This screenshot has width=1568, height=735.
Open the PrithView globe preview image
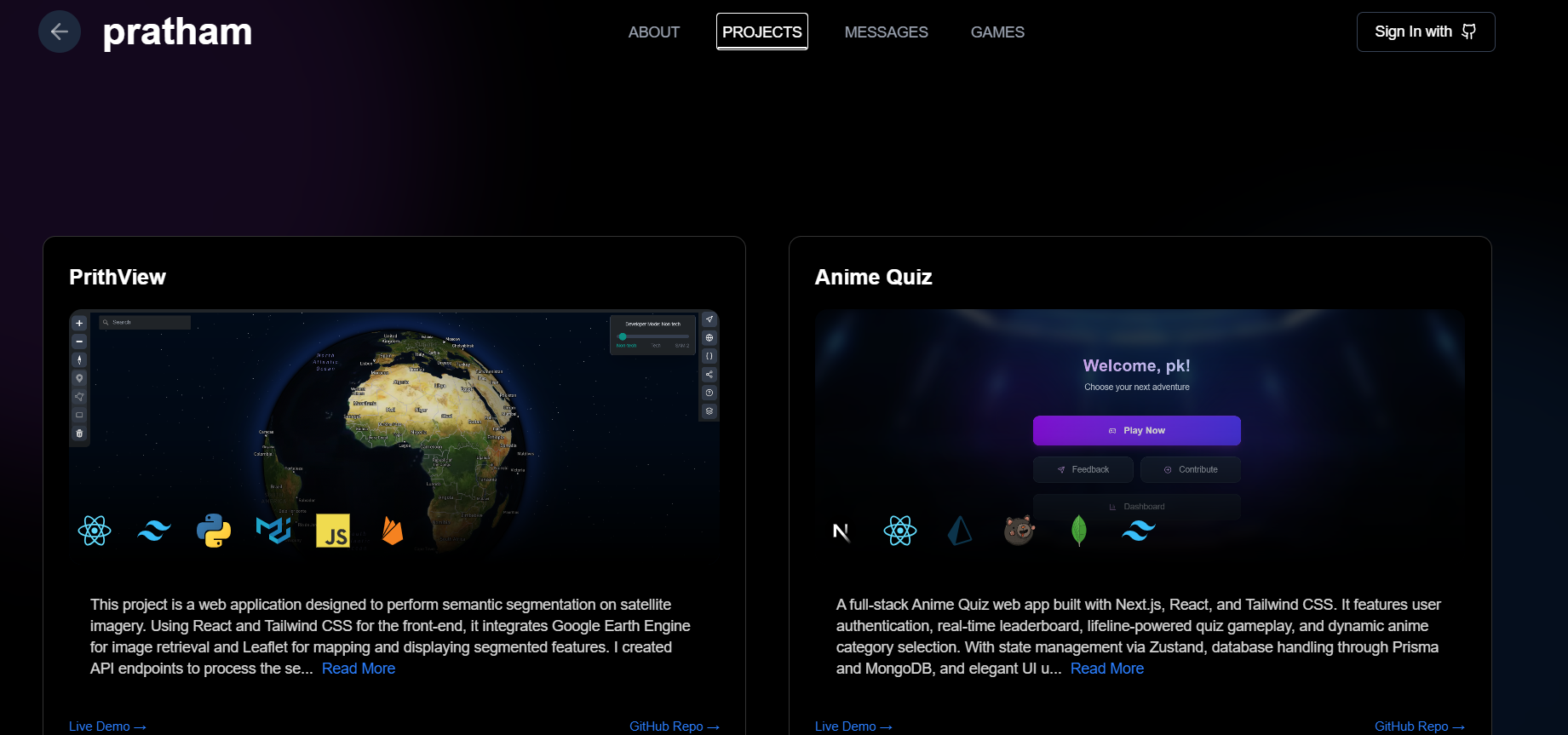pos(394,434)
